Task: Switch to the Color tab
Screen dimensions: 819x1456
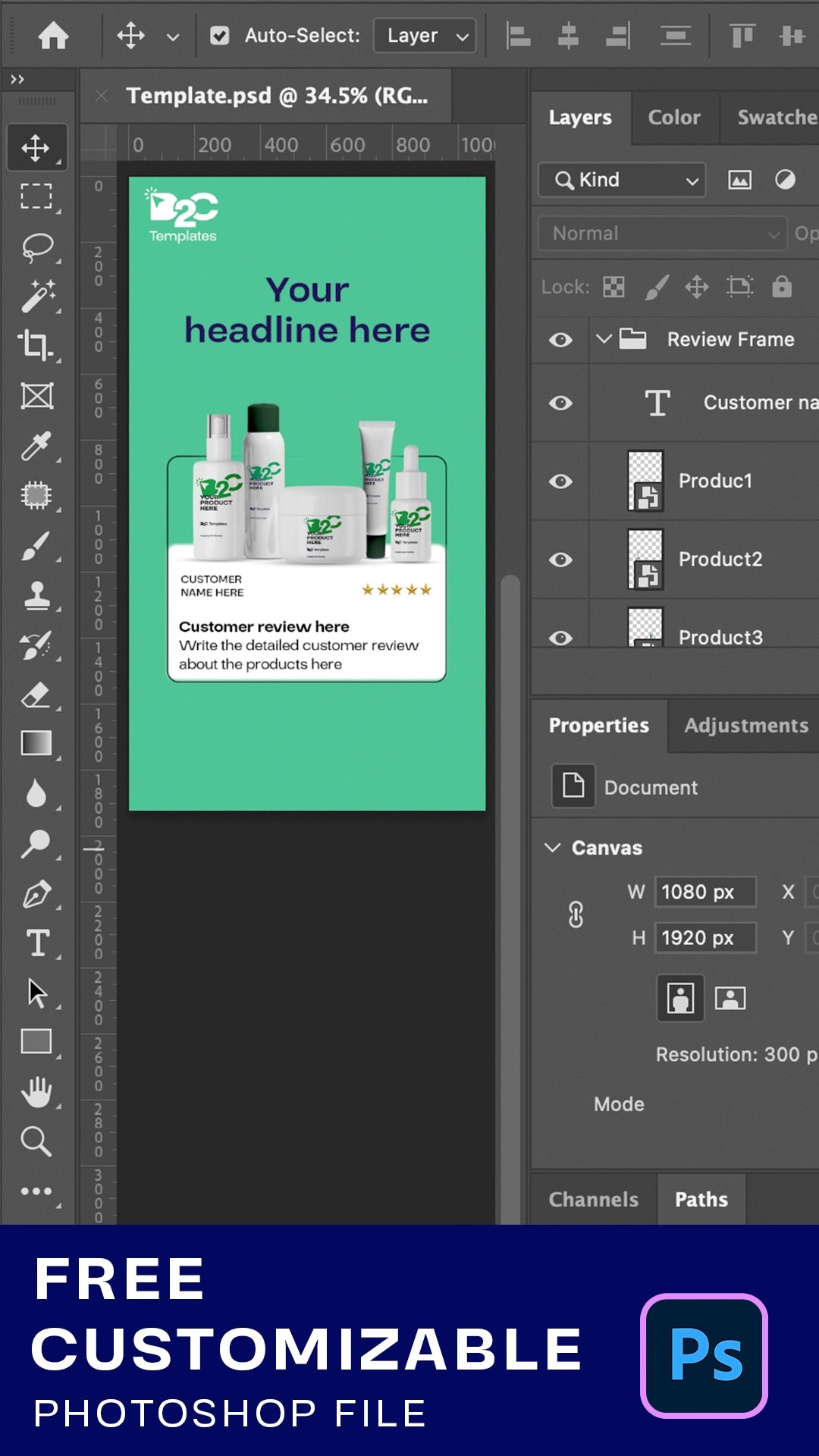Action: [673, 118]
